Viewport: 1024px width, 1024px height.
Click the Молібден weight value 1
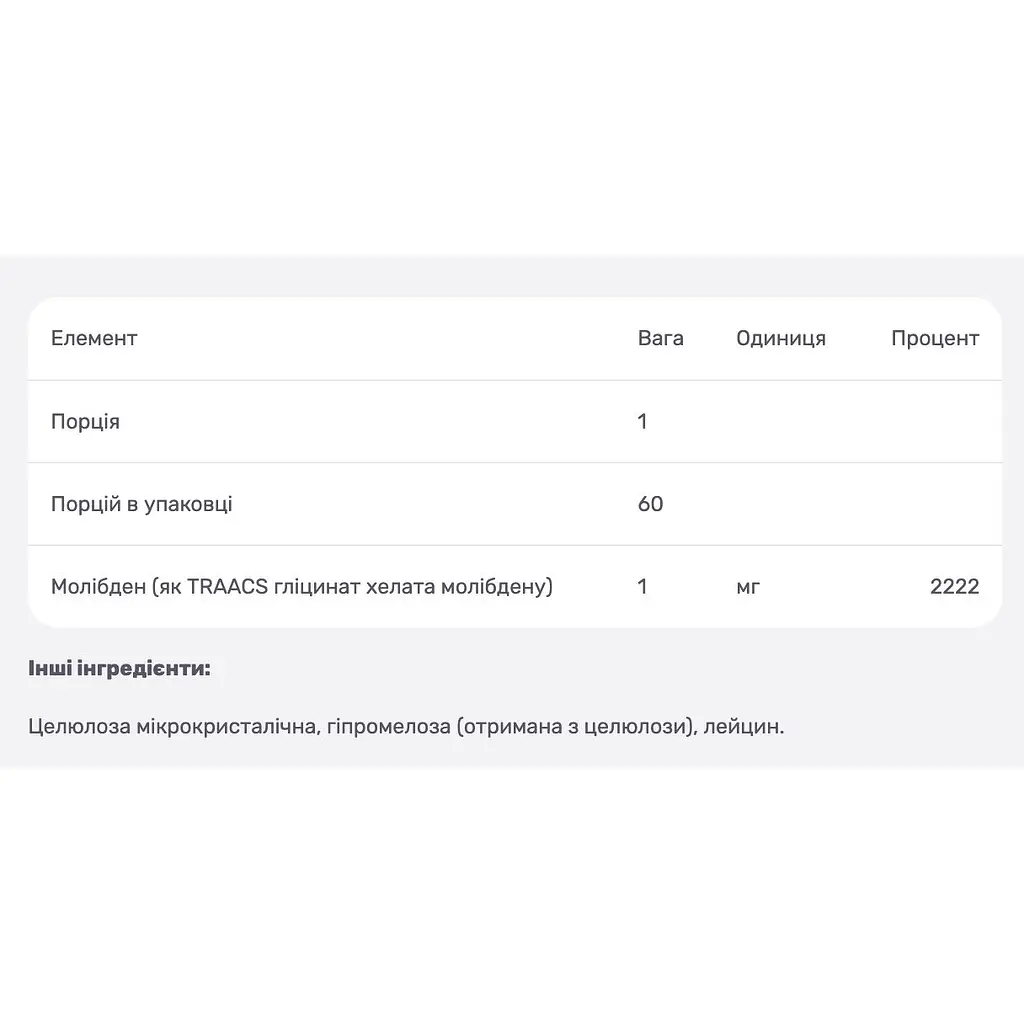pos(643,586)
